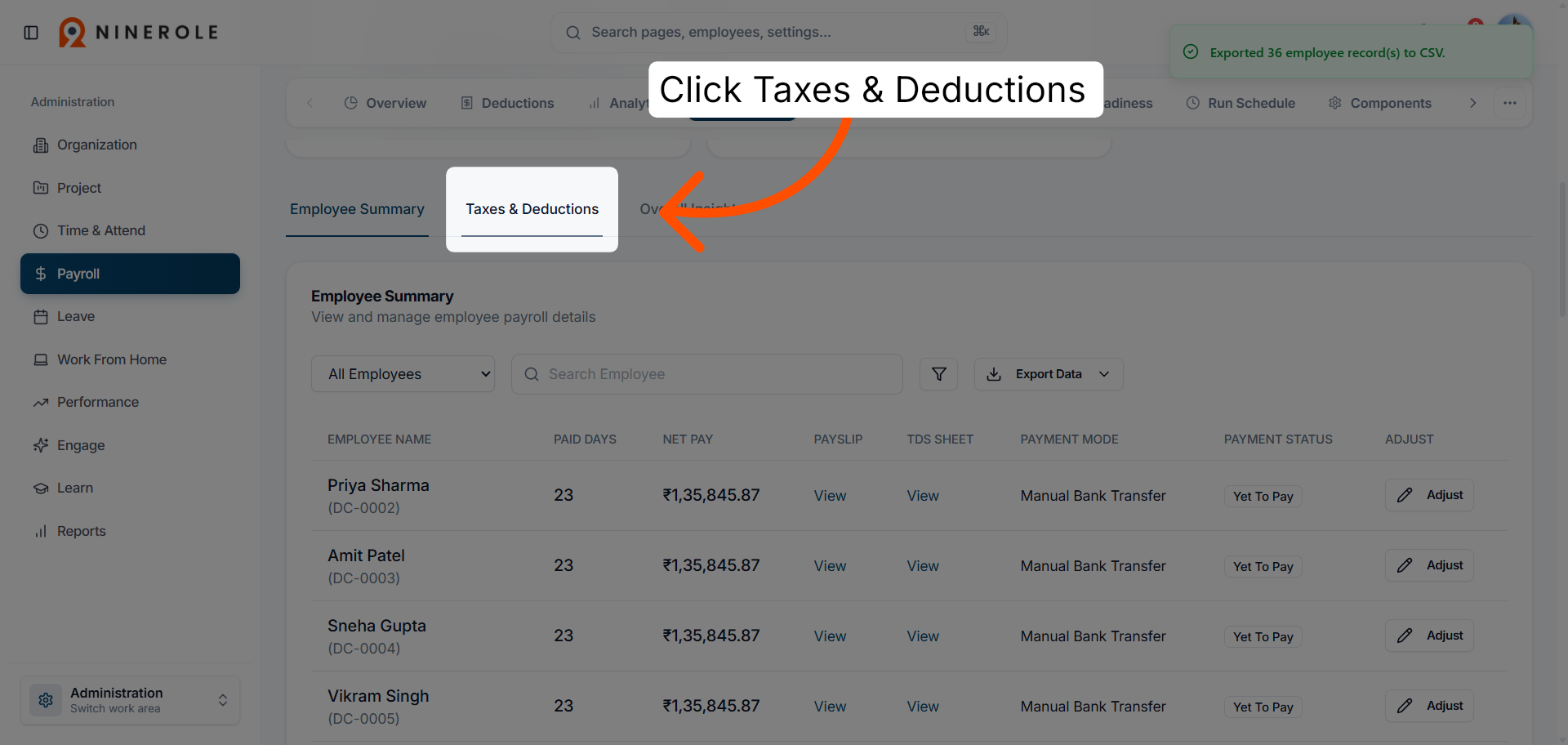Image resolution: width=1568 pixels, height=745 pixels.
Task: Select Taxes & Deductions tab
Action: 532,209
